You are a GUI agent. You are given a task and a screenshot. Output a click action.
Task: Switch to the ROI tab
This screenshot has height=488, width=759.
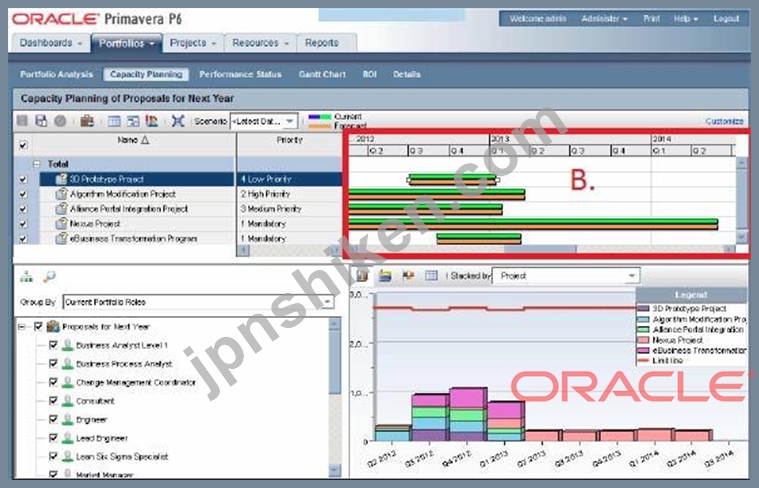(x=370, y=74)
